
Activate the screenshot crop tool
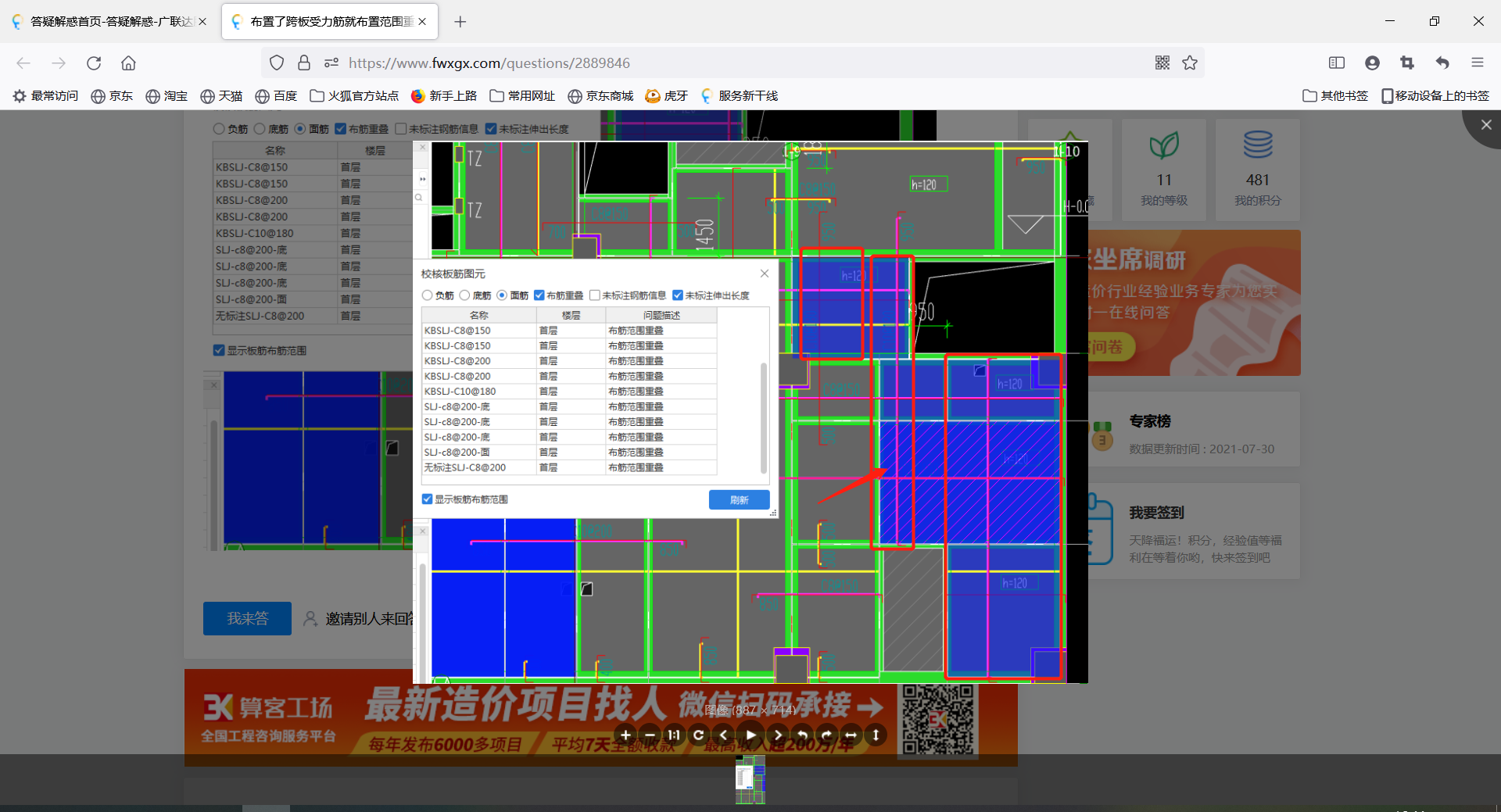coord(1407,63)
